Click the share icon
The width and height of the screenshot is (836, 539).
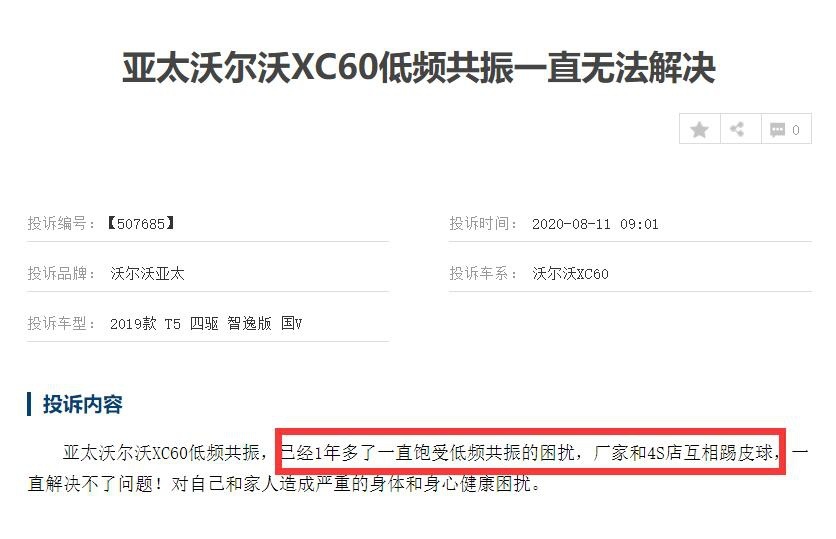point(737,129)
